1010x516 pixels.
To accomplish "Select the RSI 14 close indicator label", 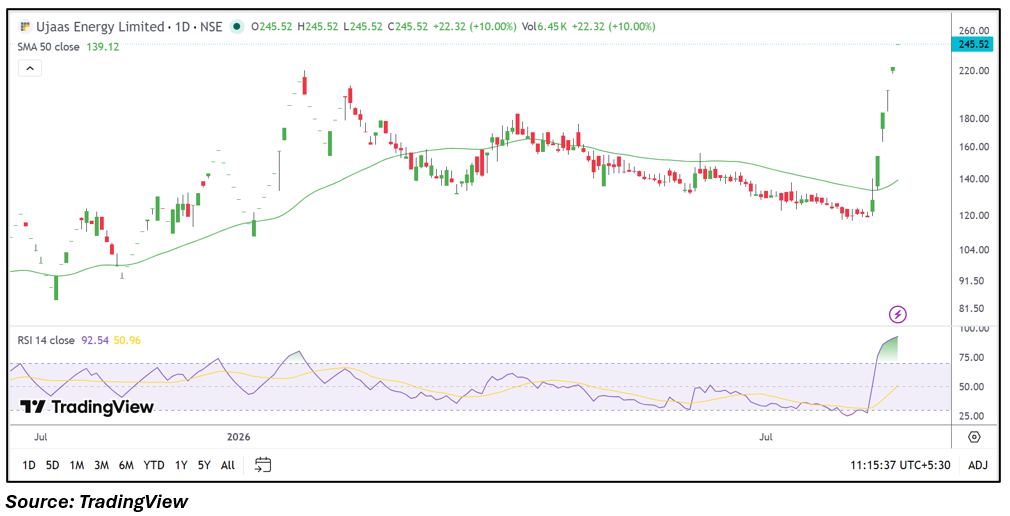I will coord(46,340).
